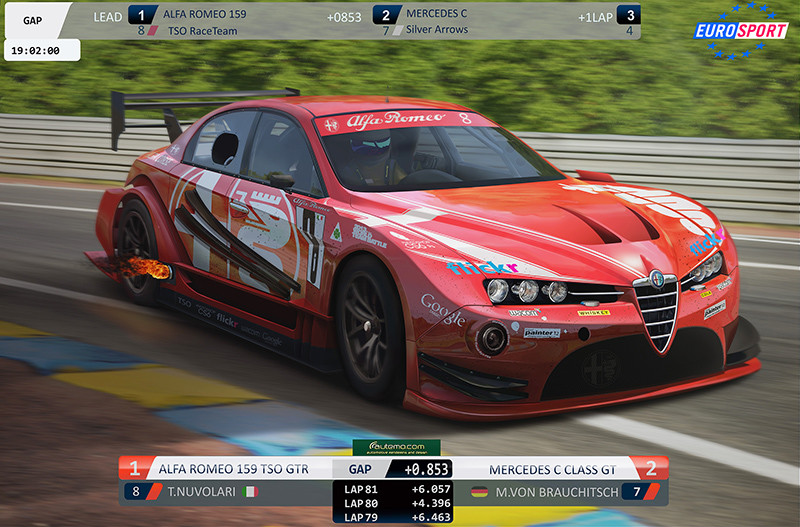Click the MERCEDES C text in top bar
800x527 pixels.
tap(436, 14)
